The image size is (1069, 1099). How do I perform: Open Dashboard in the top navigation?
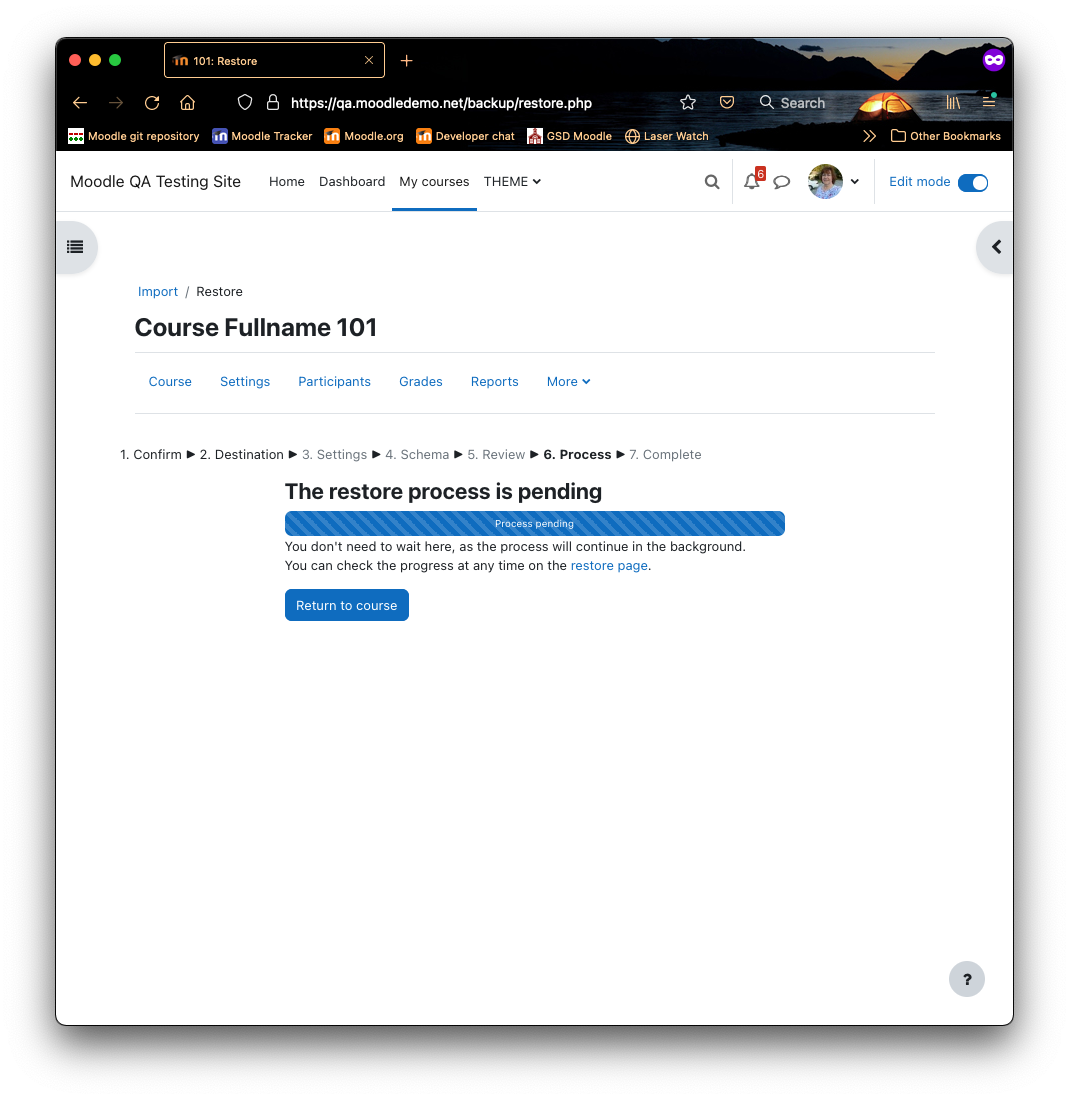352,182
